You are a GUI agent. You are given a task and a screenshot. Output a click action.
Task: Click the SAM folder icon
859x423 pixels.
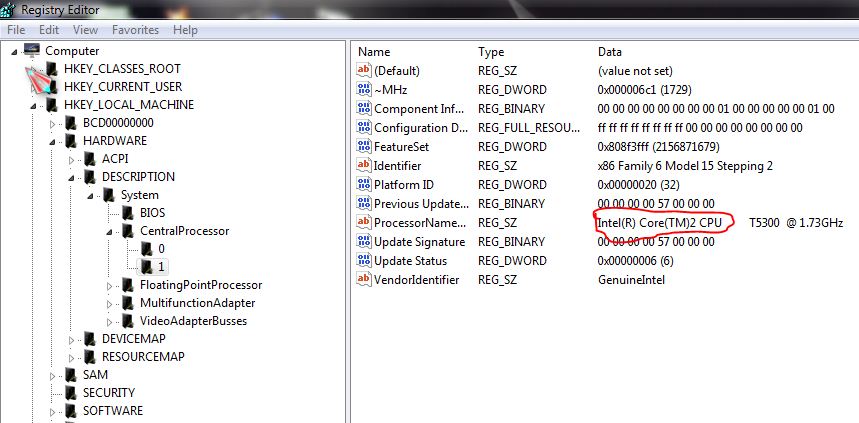pyautogui.click(x=70, y=375)
